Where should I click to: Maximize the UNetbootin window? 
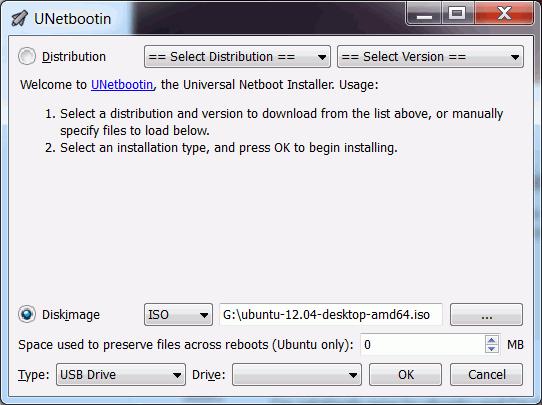[x=458, y=13]
